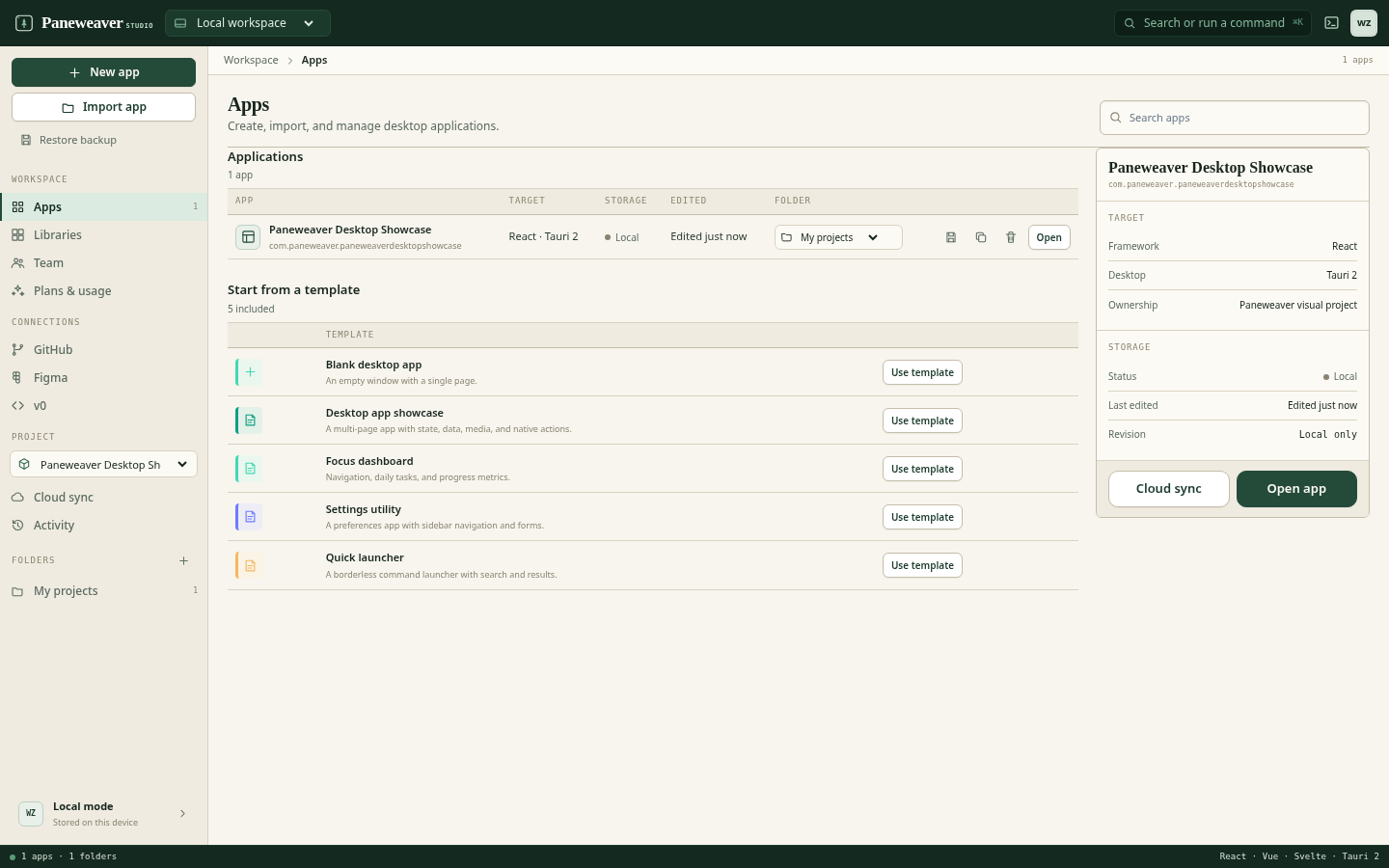1389x868 pixels.
Task: Expand the Paneweaver Desktop Sh project dropdown
Action: point(103,464)
